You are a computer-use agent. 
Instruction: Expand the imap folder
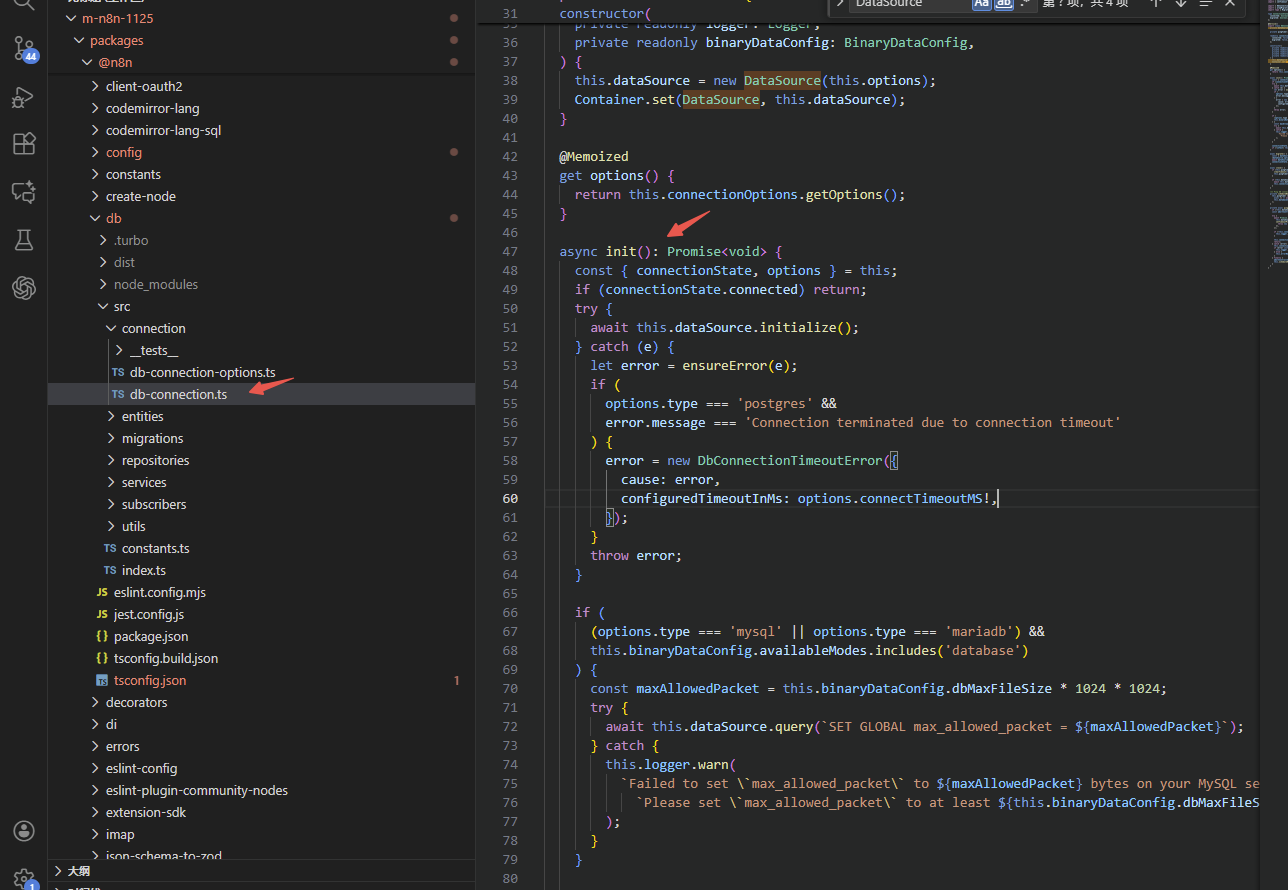point(94,834)
